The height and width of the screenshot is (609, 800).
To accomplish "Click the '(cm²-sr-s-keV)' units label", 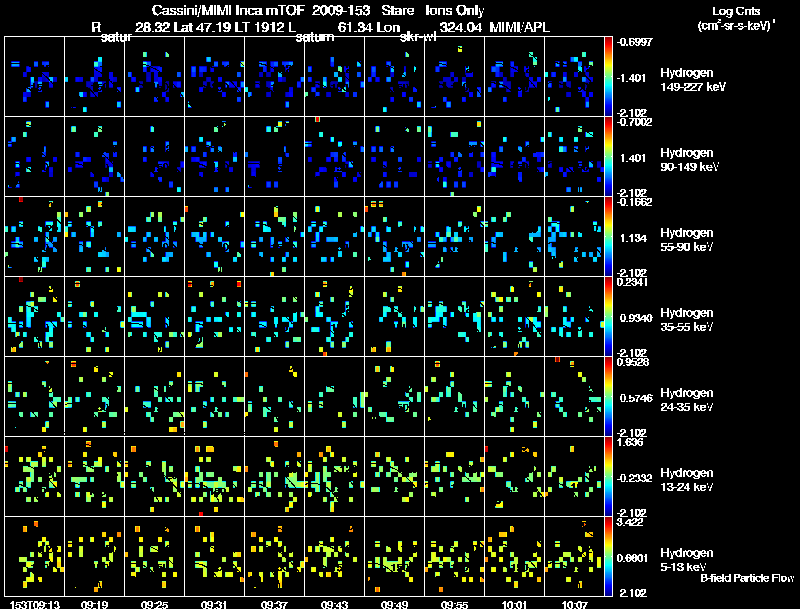I will click(736, 26).
